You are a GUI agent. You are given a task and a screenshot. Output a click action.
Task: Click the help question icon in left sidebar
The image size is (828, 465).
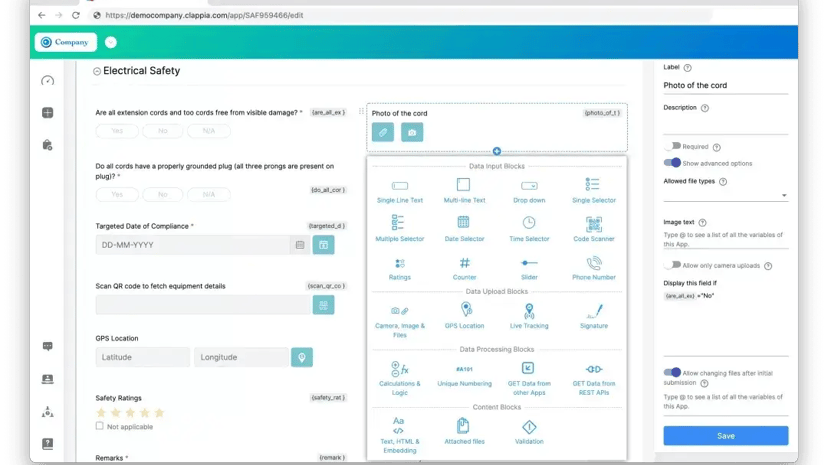click(48, 444)
